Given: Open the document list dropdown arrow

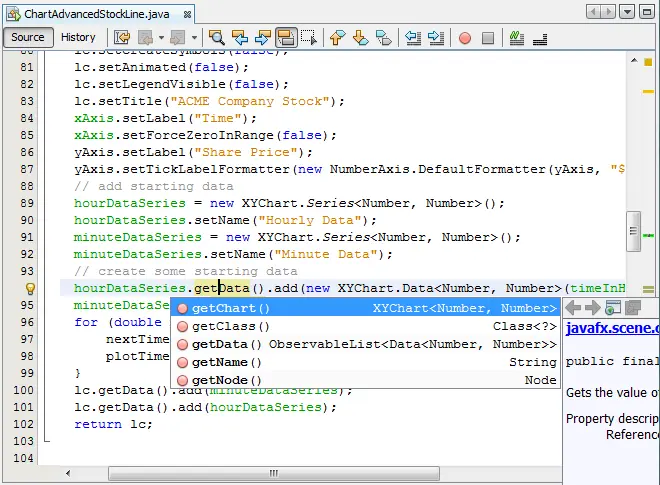Looking at the screenshot, I should point(627,11).
